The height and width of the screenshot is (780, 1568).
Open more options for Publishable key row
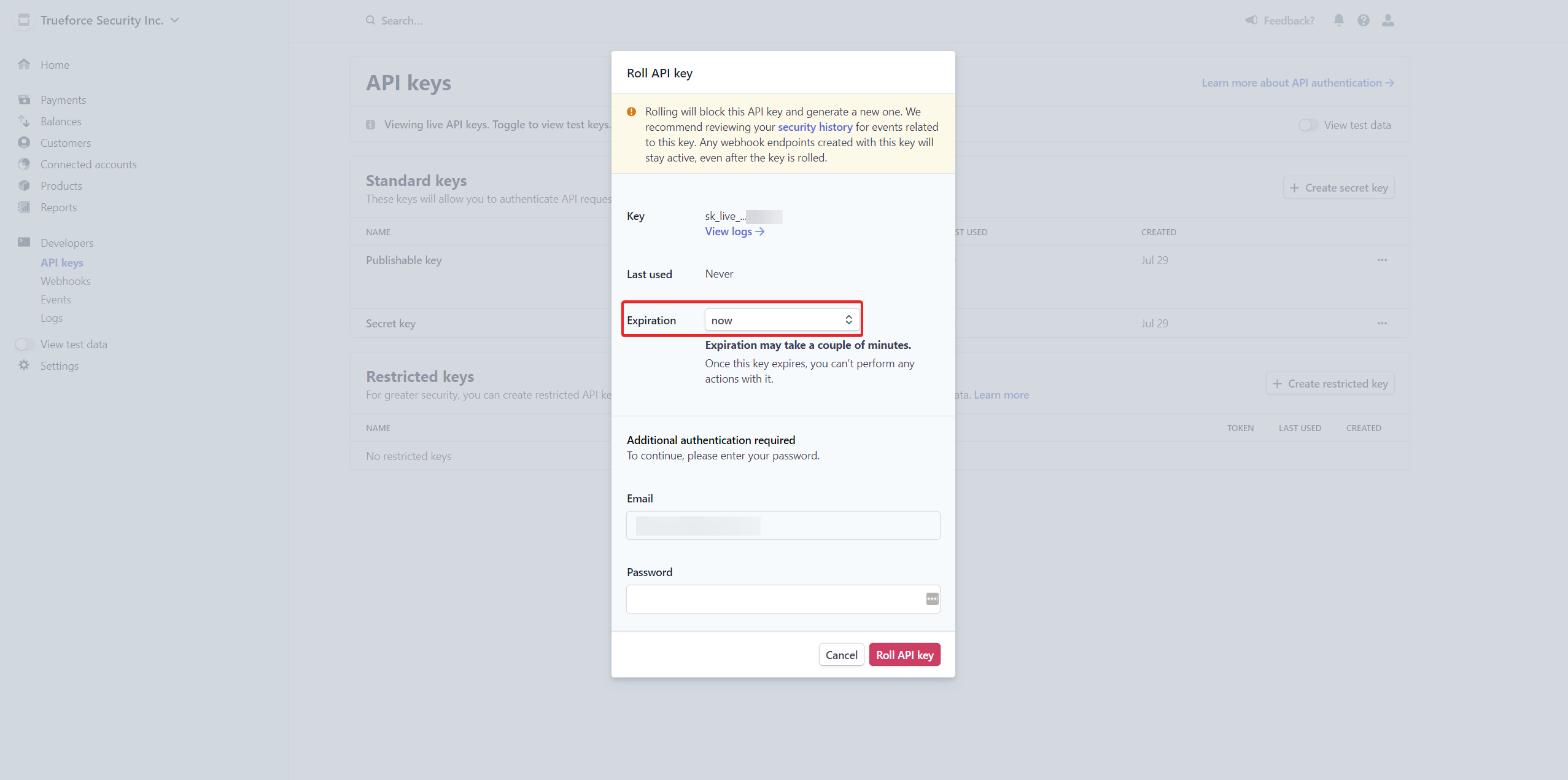[1382, 260]
